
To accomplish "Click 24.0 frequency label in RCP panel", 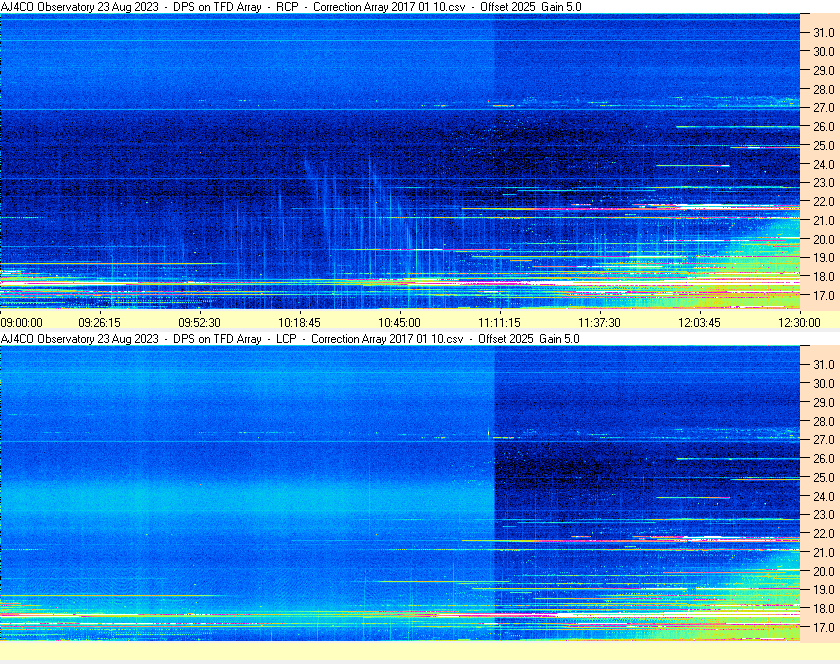I will tap(823, 164).
